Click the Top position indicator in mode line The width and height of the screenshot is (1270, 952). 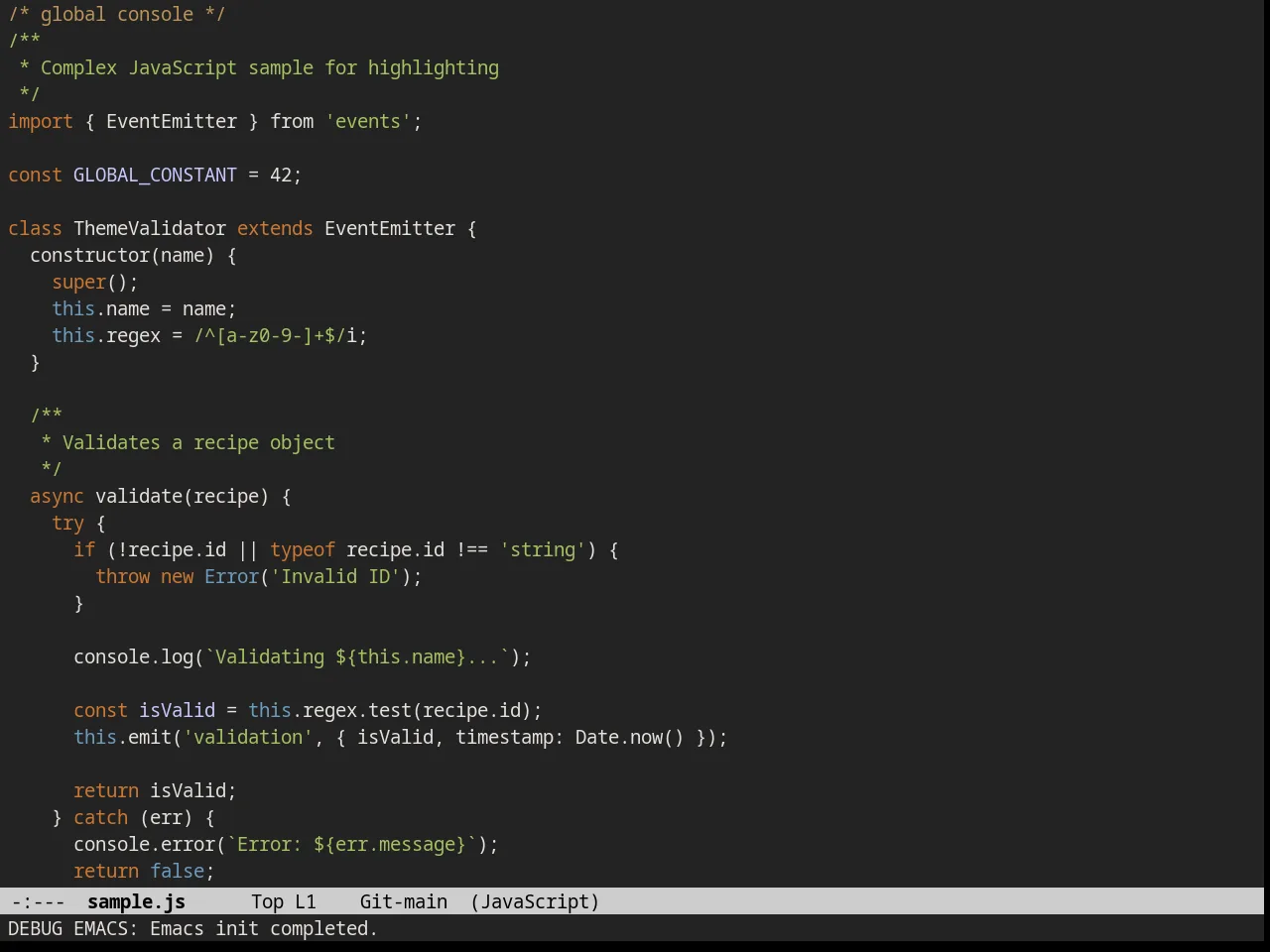(x=267, y=901)
